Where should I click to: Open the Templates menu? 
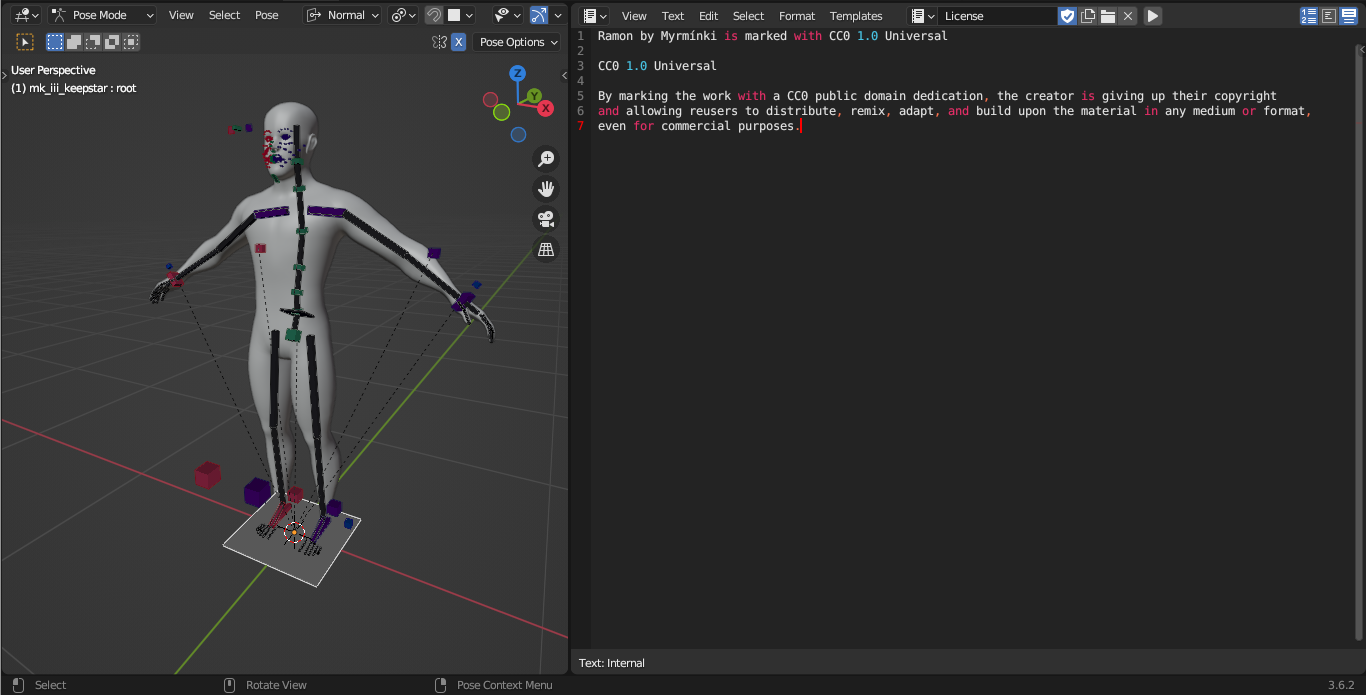click(856, 16)
